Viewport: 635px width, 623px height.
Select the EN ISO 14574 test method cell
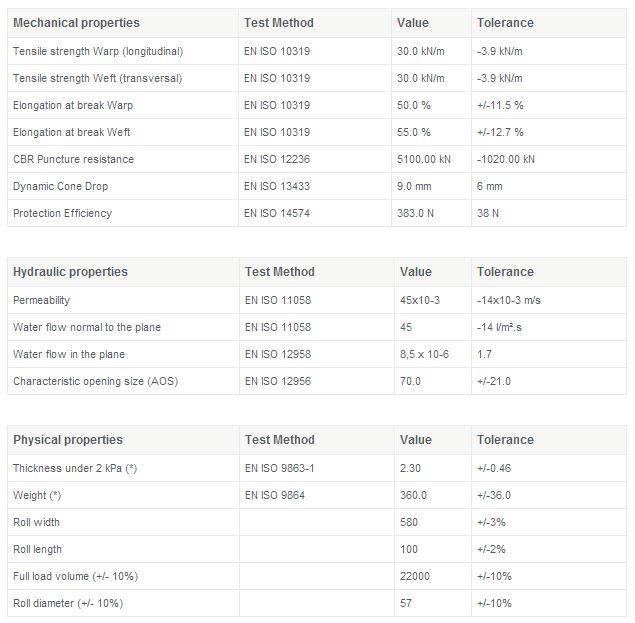click(x=277, y=213)
